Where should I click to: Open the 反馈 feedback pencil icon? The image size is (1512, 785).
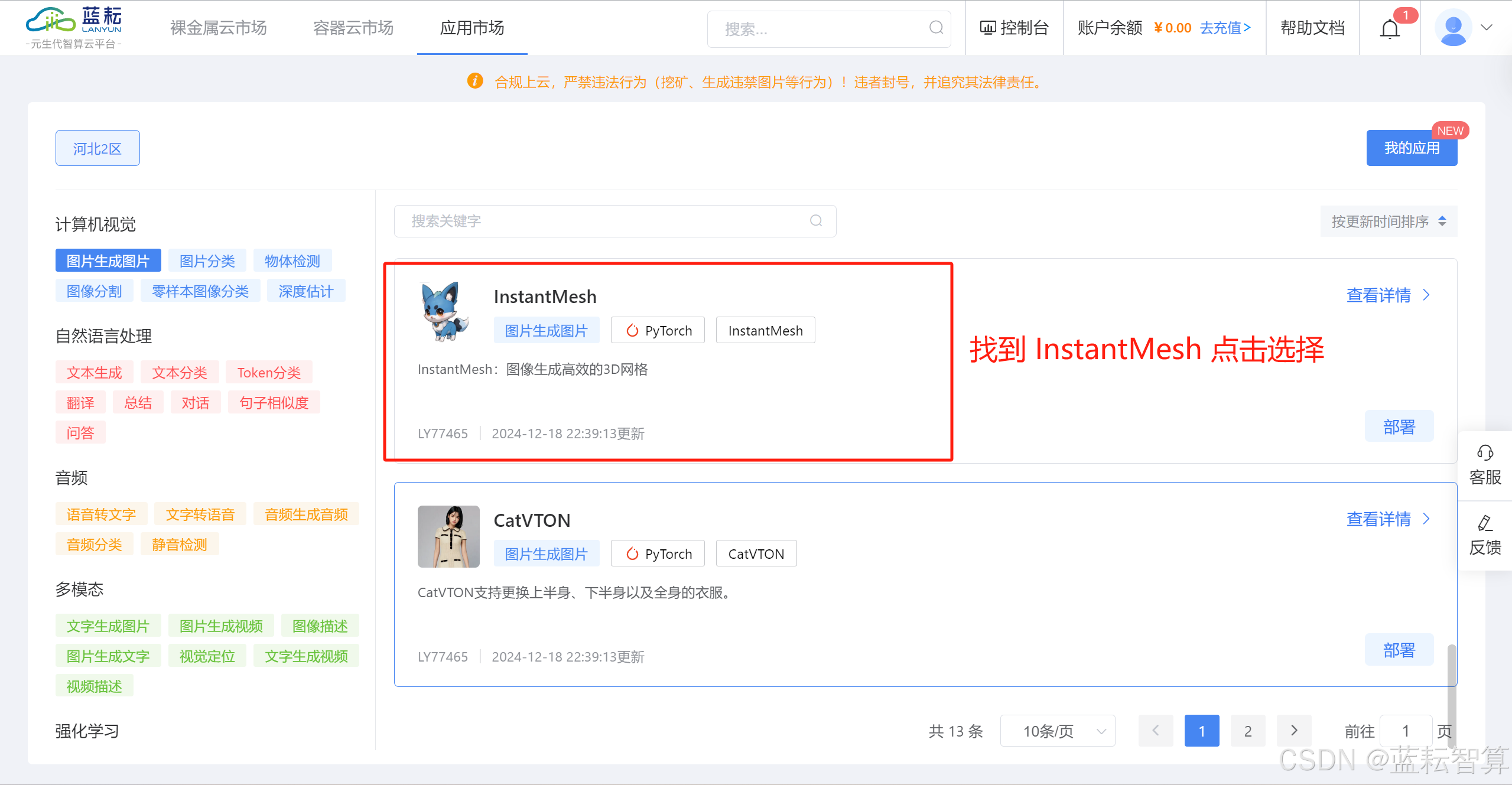coord(1484,523)
